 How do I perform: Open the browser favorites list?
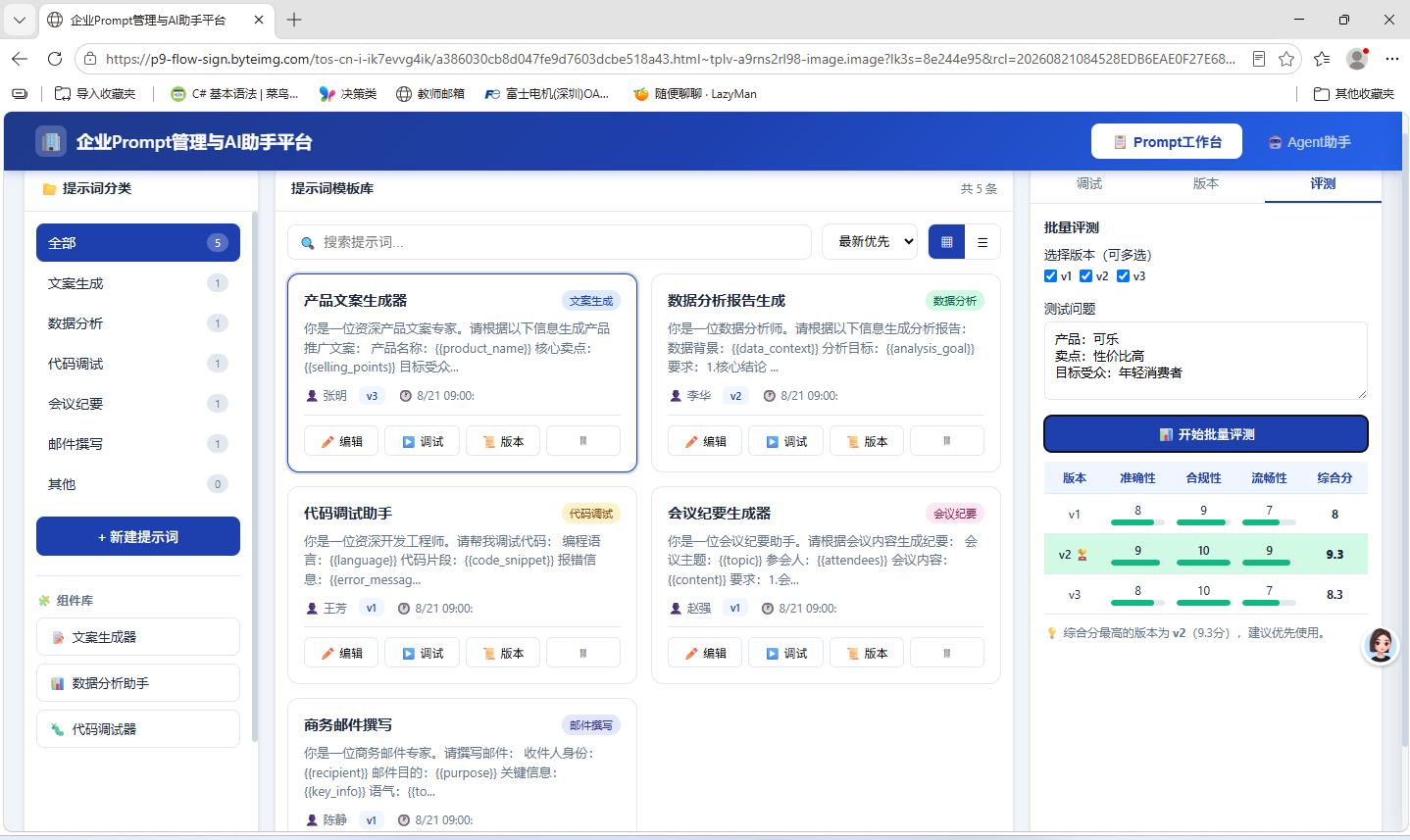tap(1322, 59)
